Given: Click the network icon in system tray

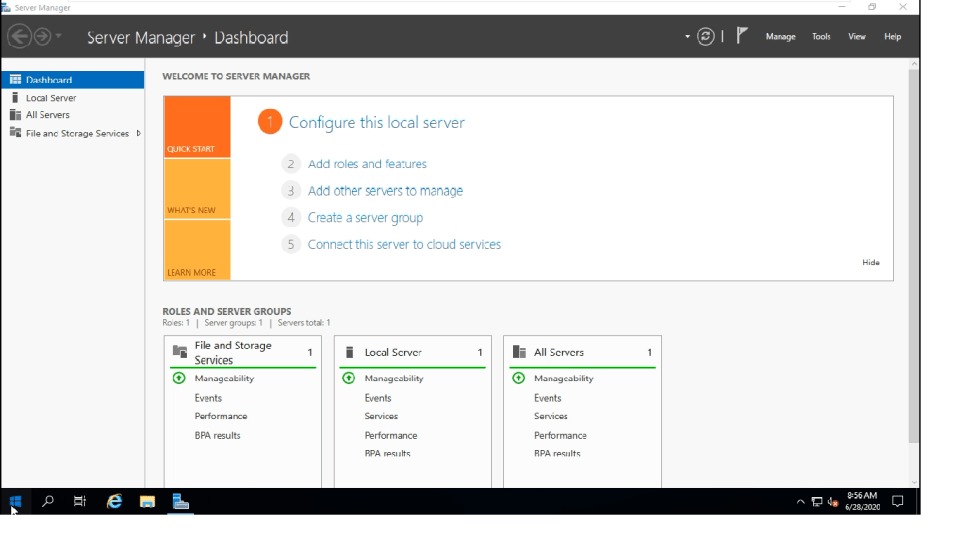Looking at the screenshot, I should [817, 502].
